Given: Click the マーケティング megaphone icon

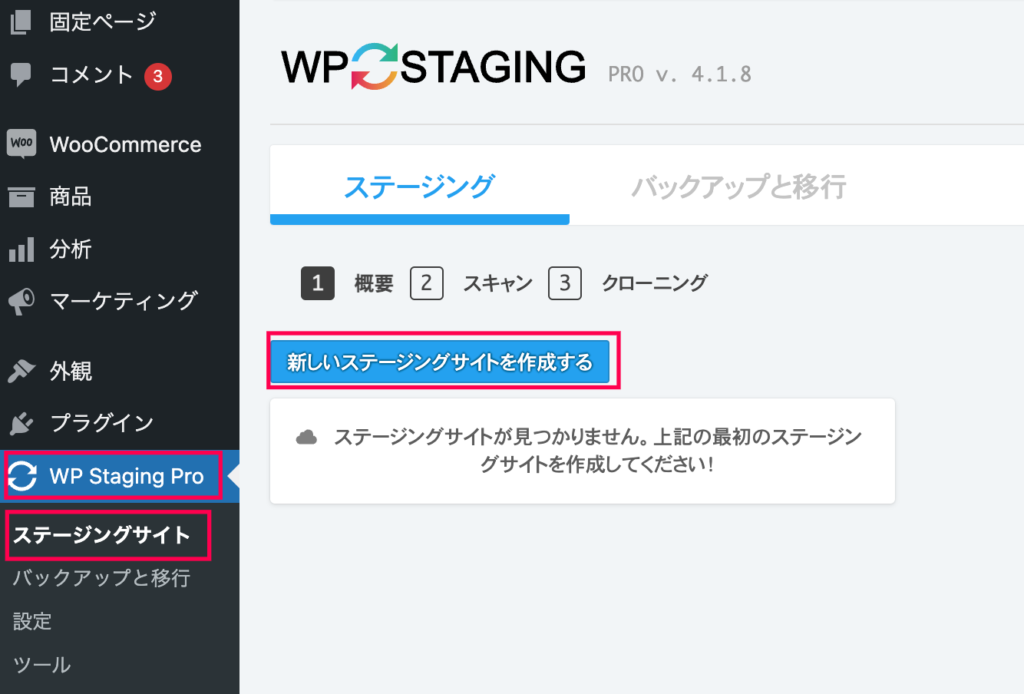Looking at the screenshot, I should coord(22,302).
